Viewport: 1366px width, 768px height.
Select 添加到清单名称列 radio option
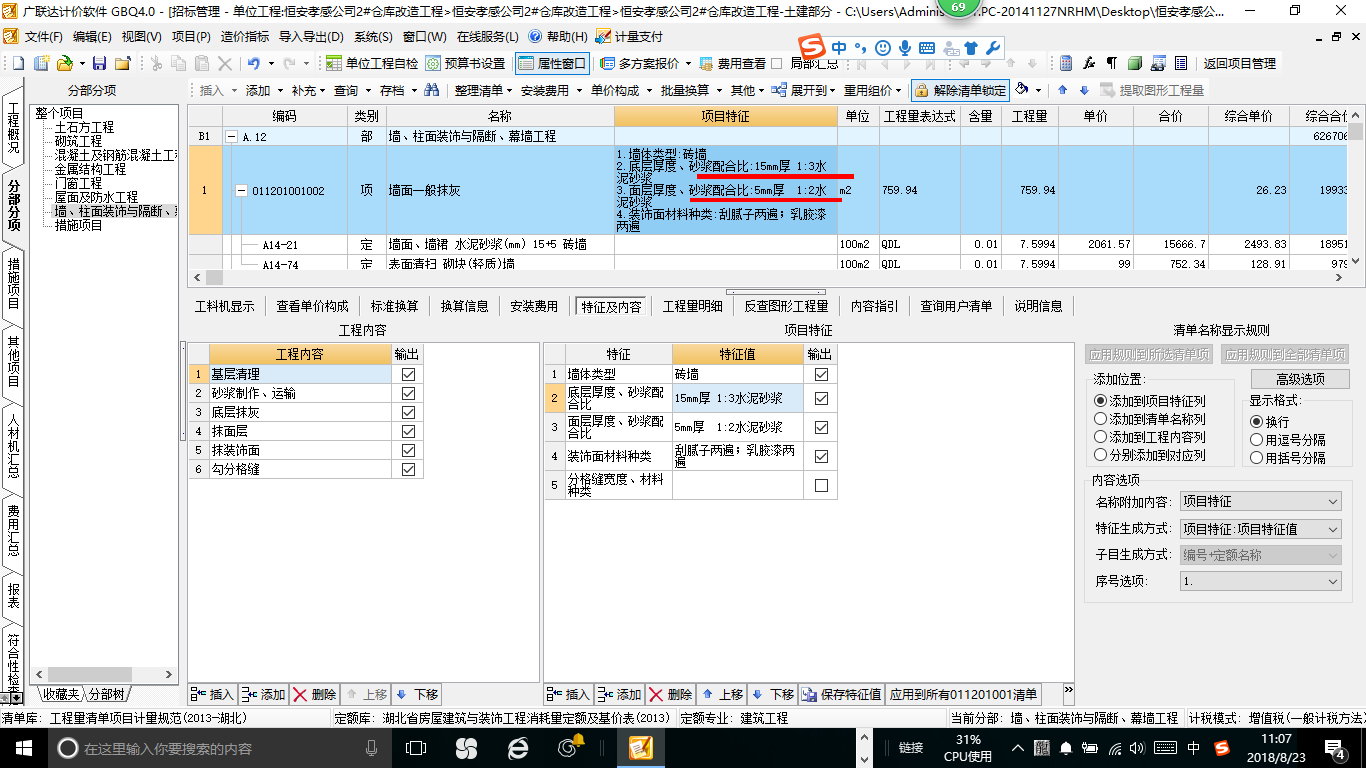(x=1151, y=419)
